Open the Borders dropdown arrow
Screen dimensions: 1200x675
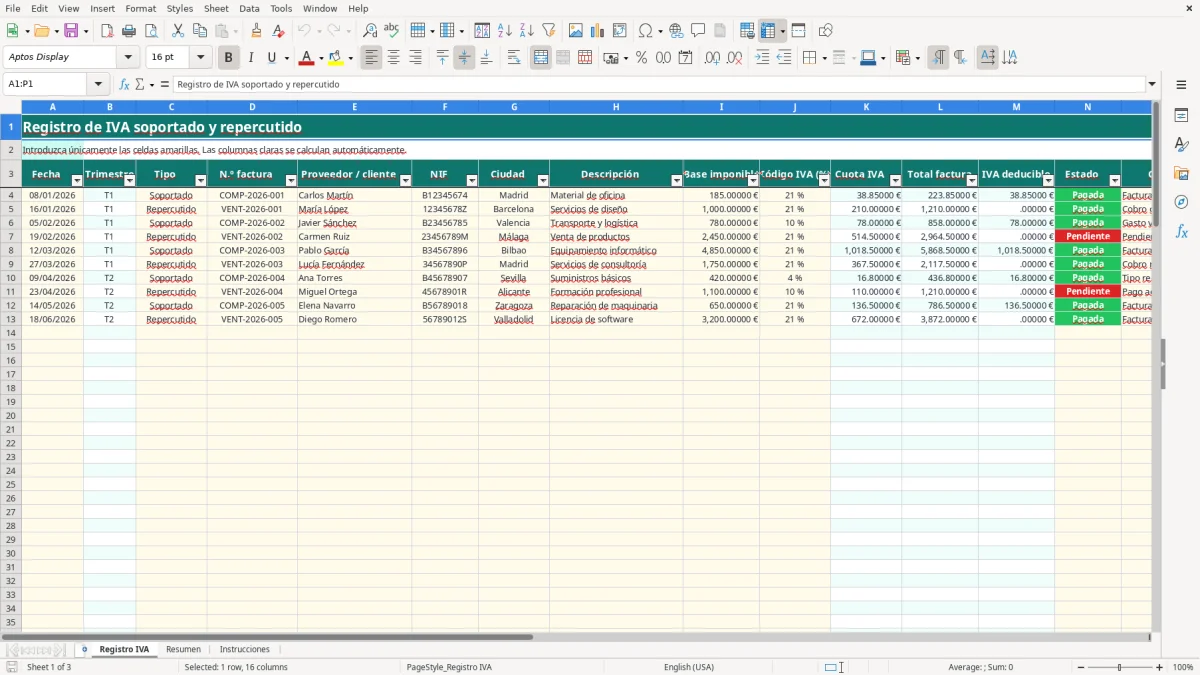click(x=823, y=58)
